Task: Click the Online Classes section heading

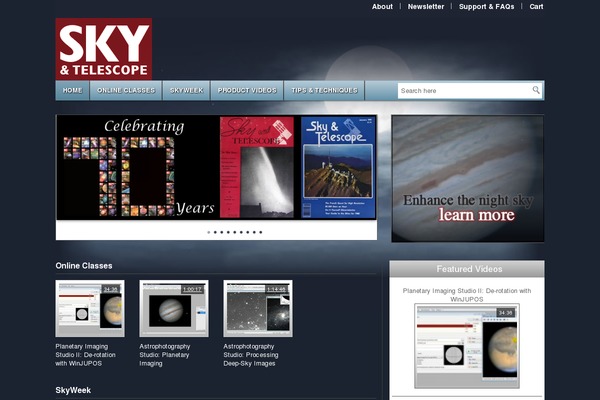Action: coord(84,266)
